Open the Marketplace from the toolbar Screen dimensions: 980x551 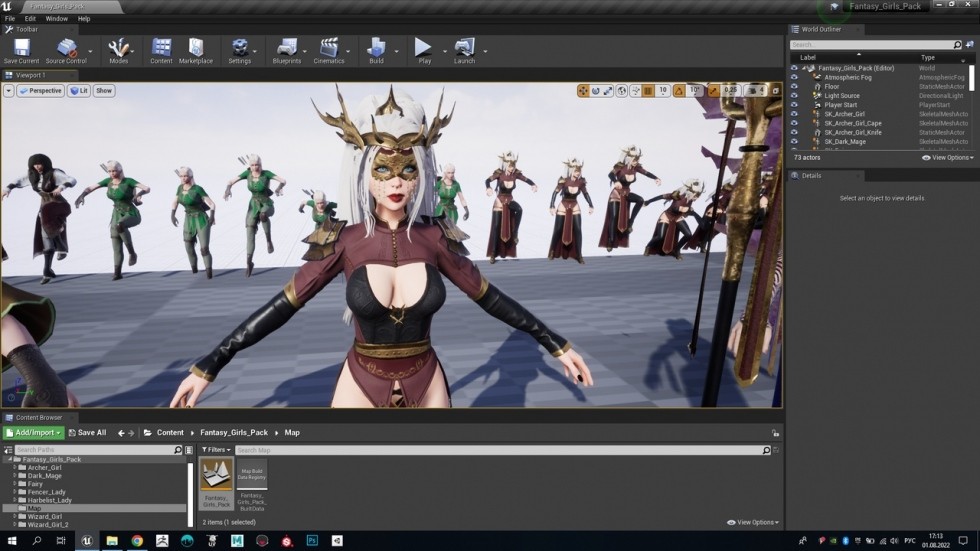pyautogui.click(x=196, y=51)
